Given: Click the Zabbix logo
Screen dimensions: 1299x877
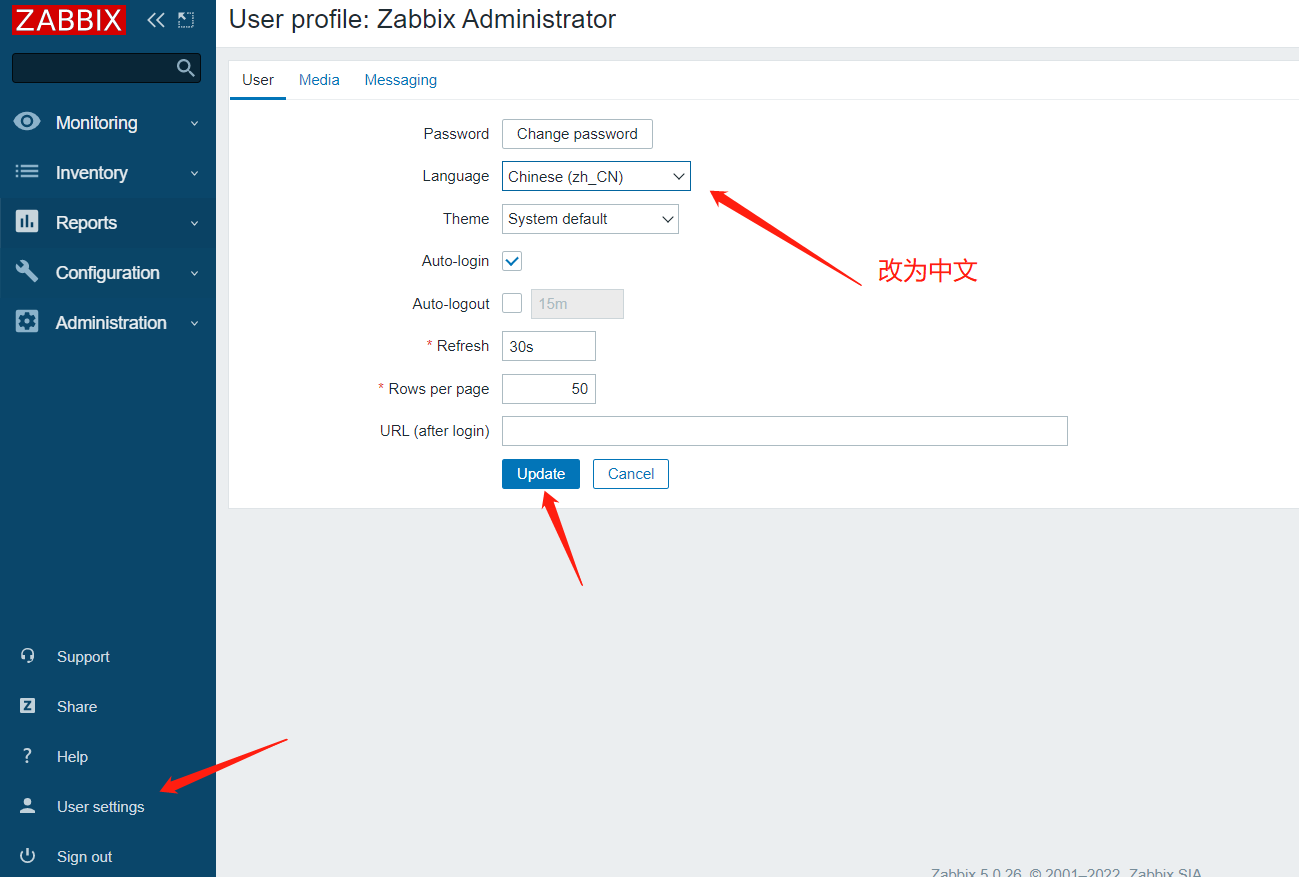Looking at the screenshot, I should click(68, 20).
